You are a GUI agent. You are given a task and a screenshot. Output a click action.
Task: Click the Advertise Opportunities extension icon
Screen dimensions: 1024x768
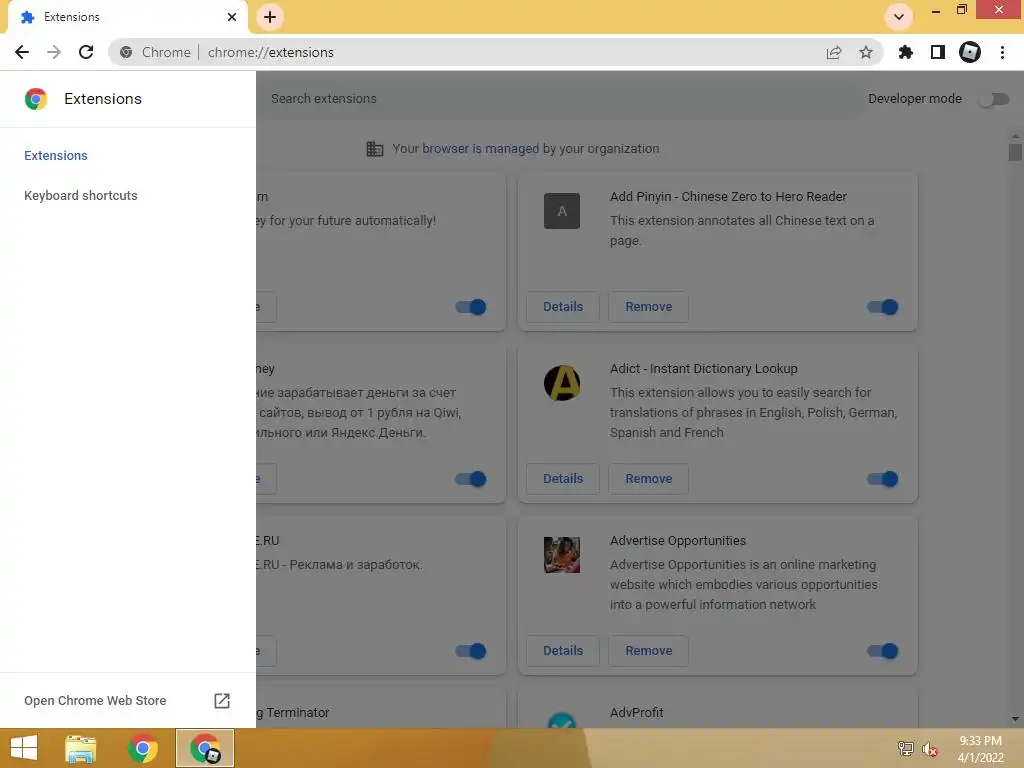coord(562,555)
